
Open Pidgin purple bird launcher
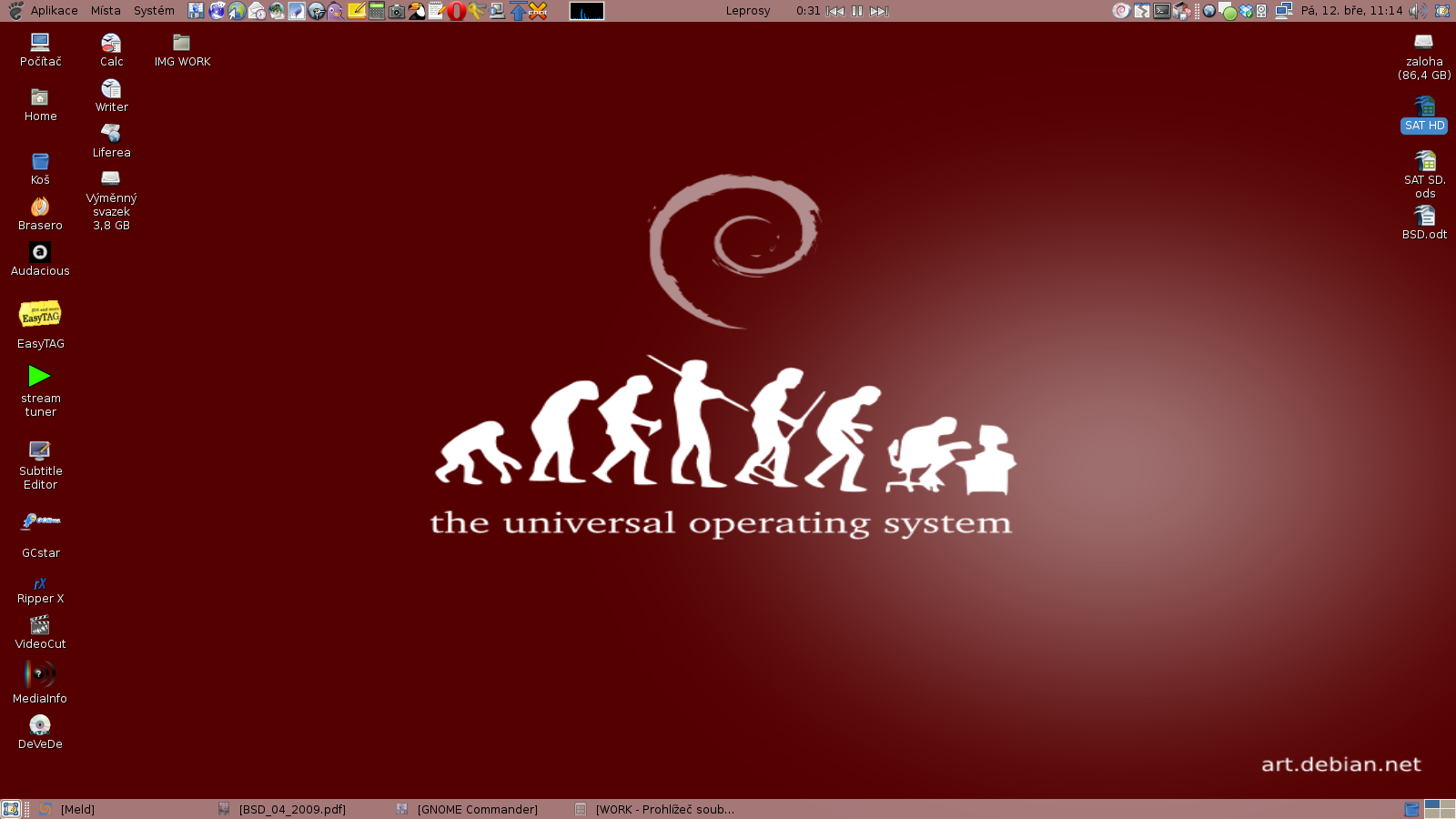point(336,11)
